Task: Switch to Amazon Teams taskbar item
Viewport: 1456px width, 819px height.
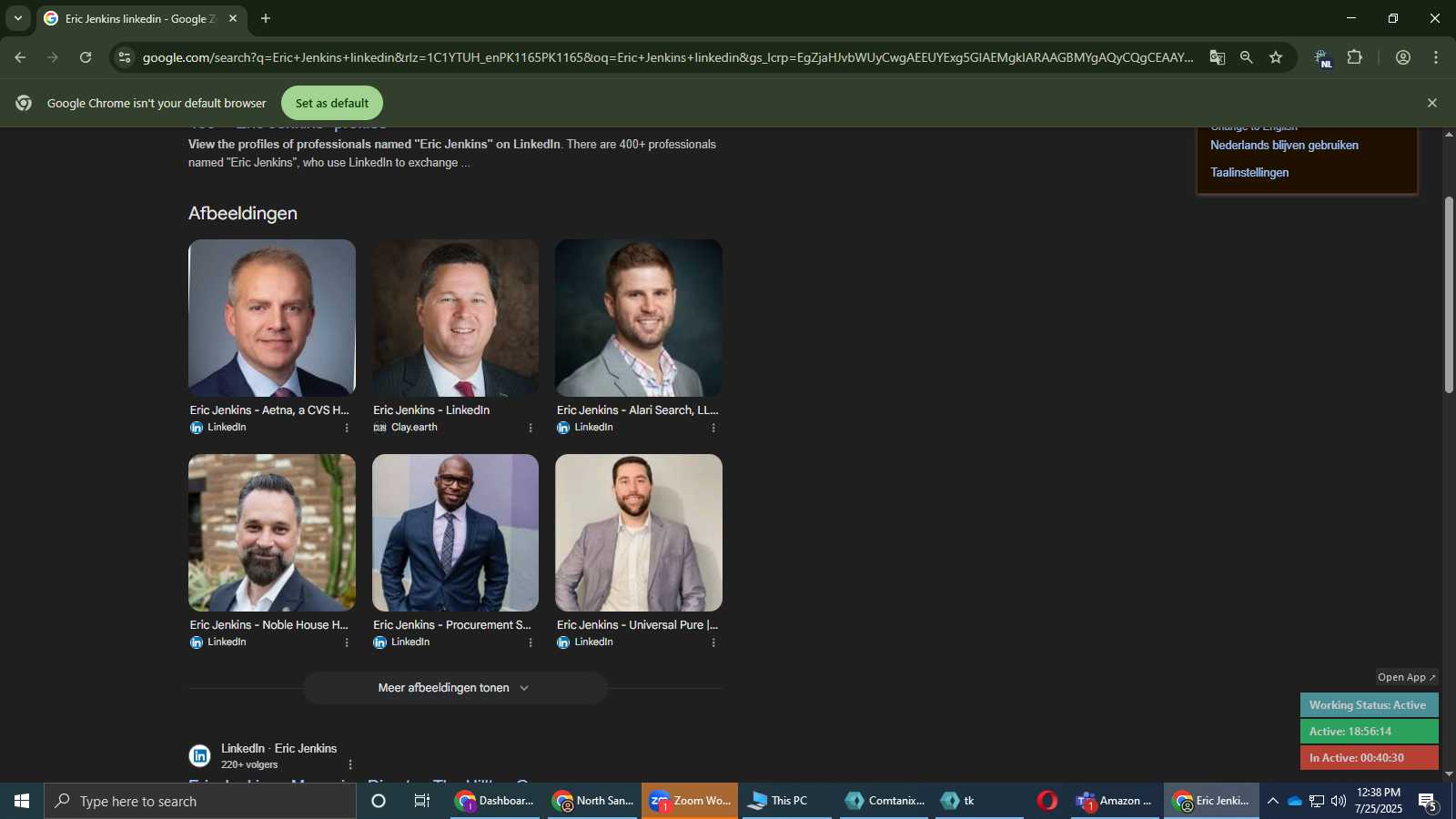Action: click(x=1115, y=801)
